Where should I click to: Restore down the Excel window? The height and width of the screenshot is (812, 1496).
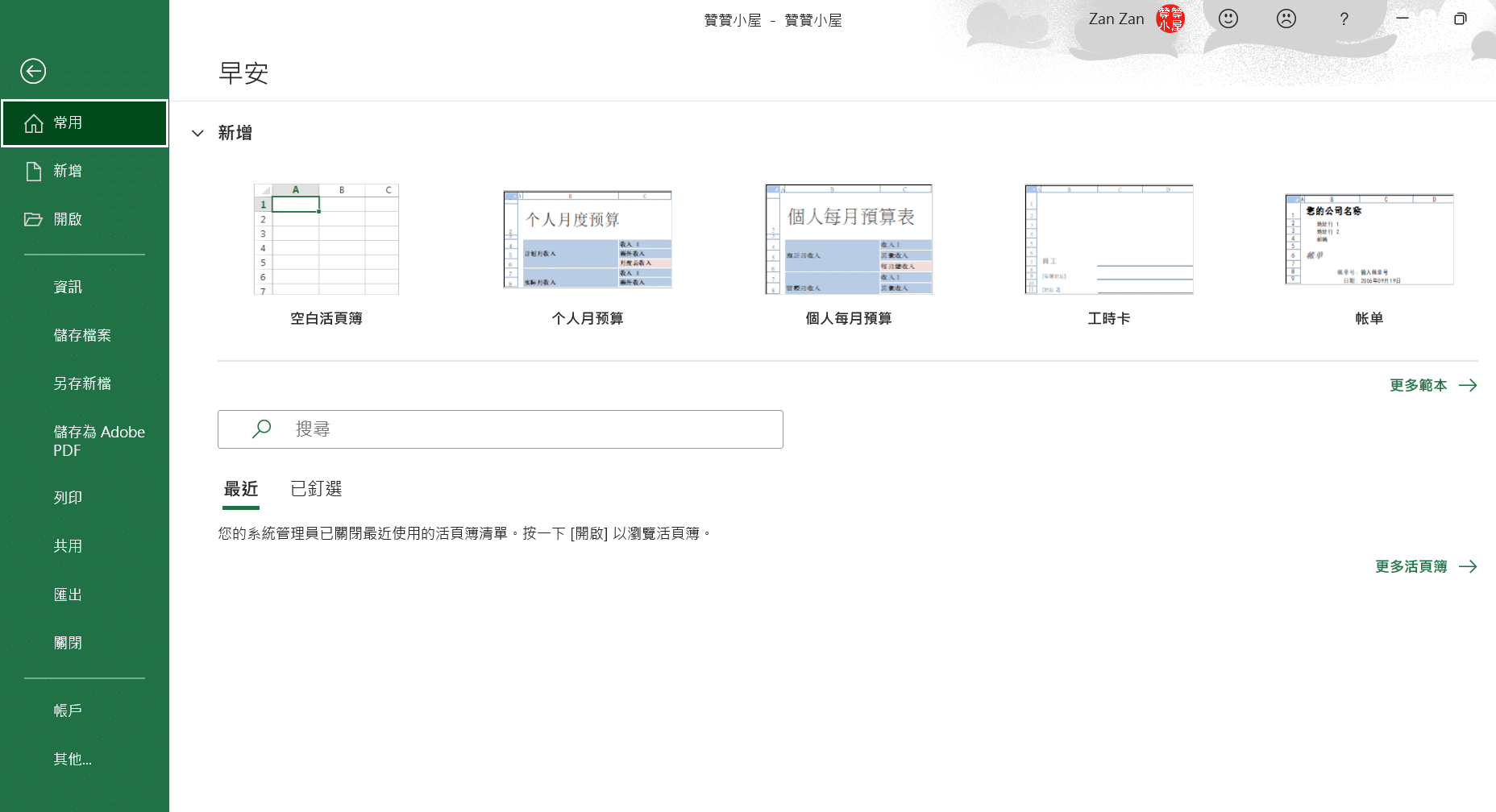[x=1460, y=19]
